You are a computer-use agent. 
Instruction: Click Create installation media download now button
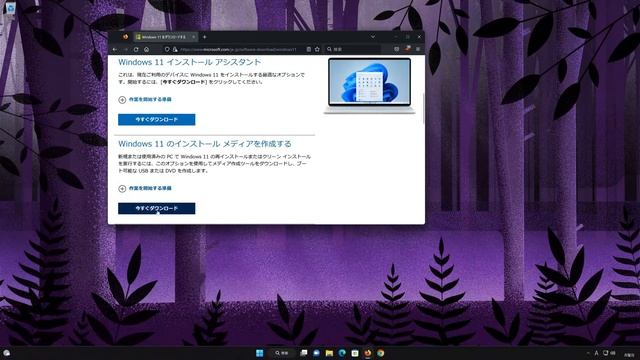pyautogui.click(x=157, y=209)
